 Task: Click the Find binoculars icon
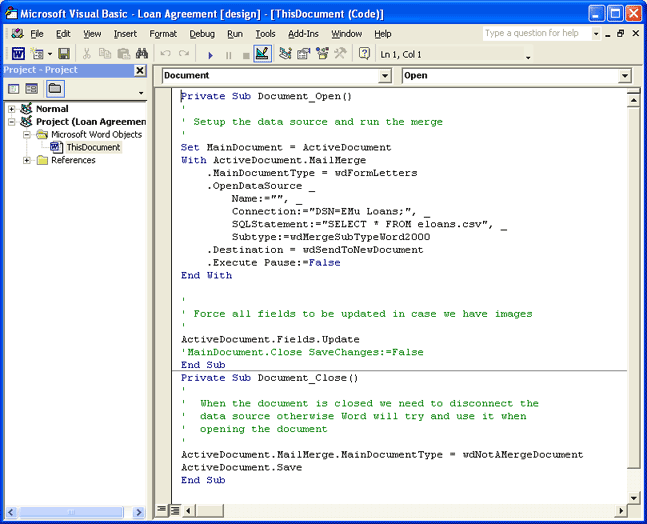point(142,54)
